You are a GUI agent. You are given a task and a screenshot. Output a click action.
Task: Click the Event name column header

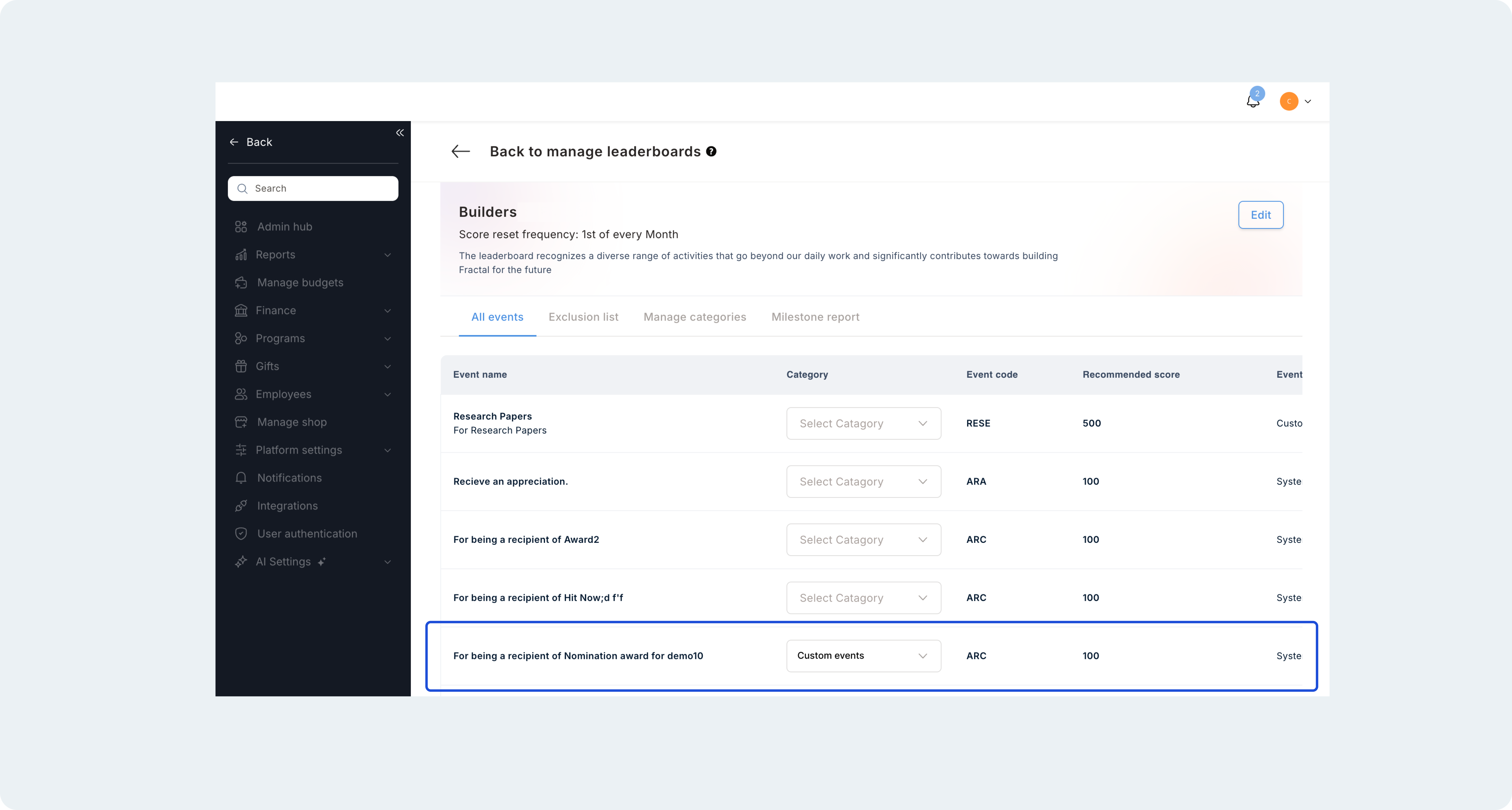coord(480,374)
